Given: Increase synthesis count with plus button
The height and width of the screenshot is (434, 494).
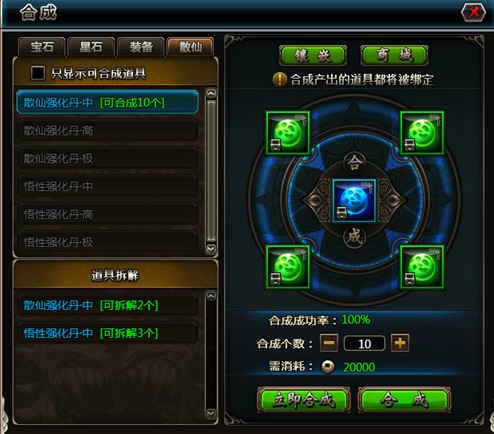Looking at the screenshot, I should [400, 343].
